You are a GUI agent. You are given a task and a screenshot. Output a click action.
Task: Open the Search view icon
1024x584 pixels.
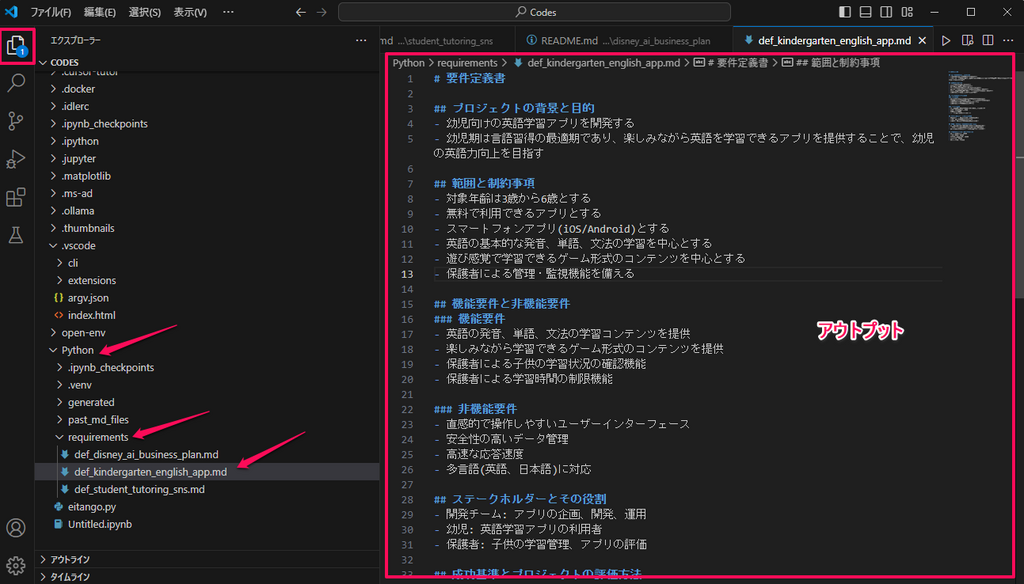click(16, 83)
